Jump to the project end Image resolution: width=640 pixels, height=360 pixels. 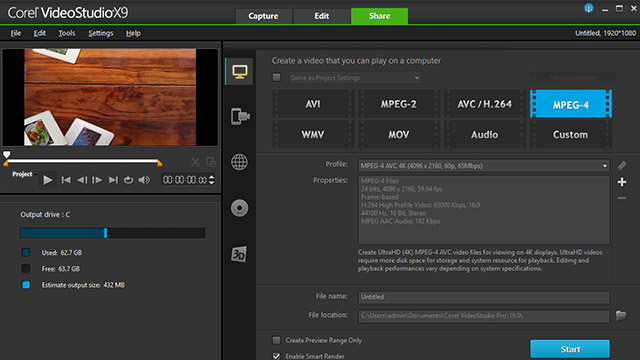coord(113,180)
